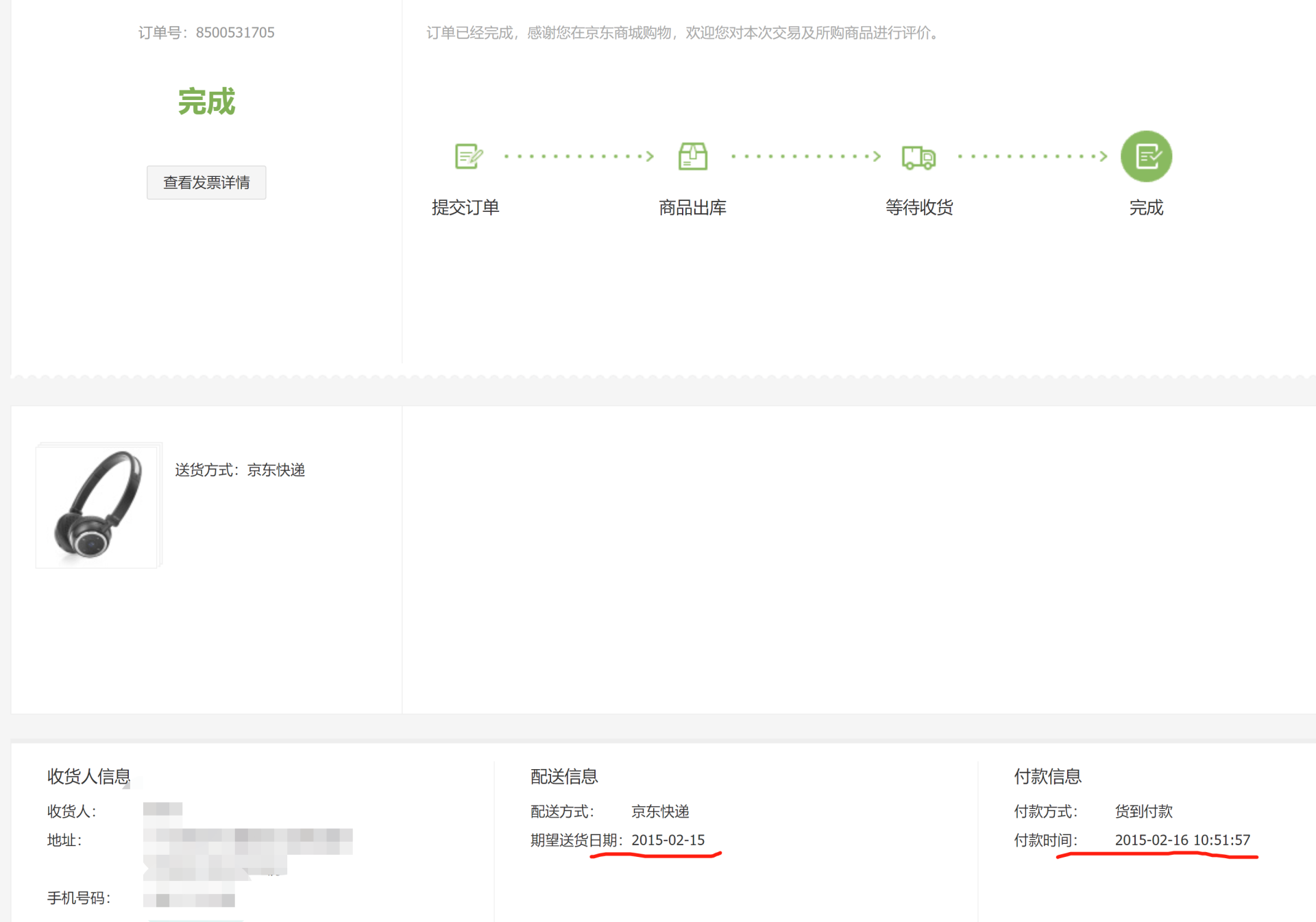
Task: Click payment time 2015-02-16 10:51:57
Action: coord(1182,840)
